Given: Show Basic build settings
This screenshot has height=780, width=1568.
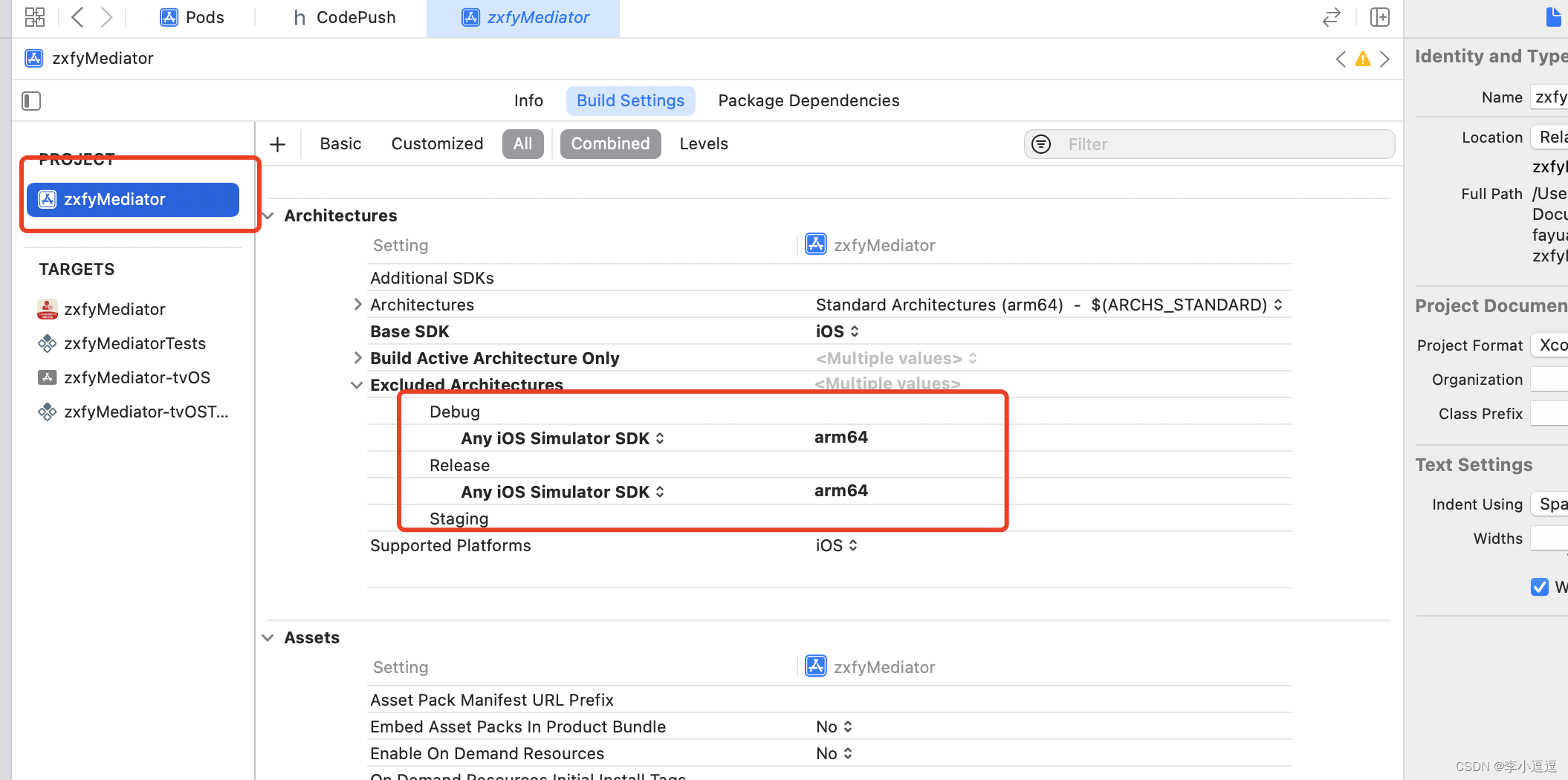Looking at the screenshot, I should point(340,144).
